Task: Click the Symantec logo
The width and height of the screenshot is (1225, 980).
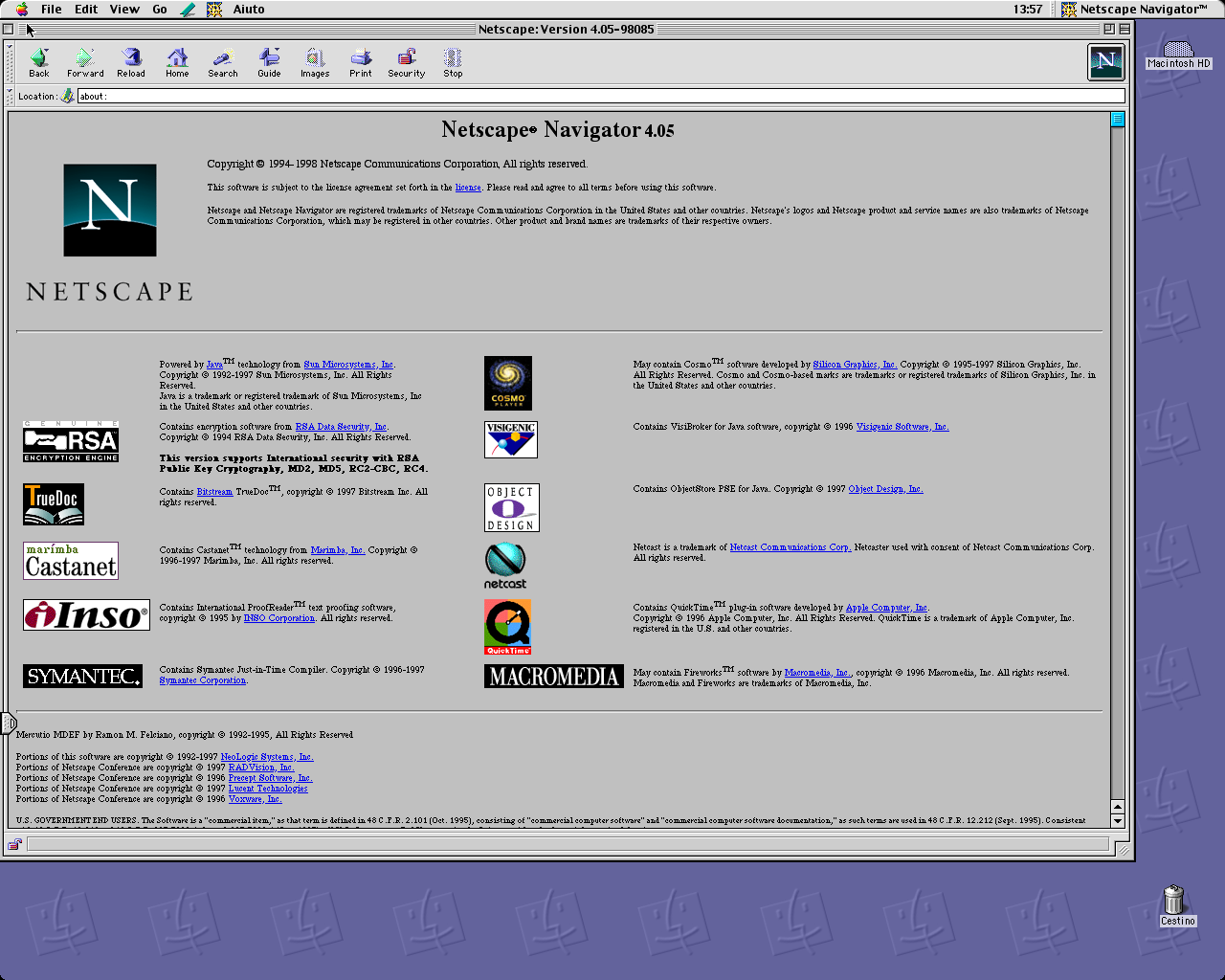Action: click(82, 676)
